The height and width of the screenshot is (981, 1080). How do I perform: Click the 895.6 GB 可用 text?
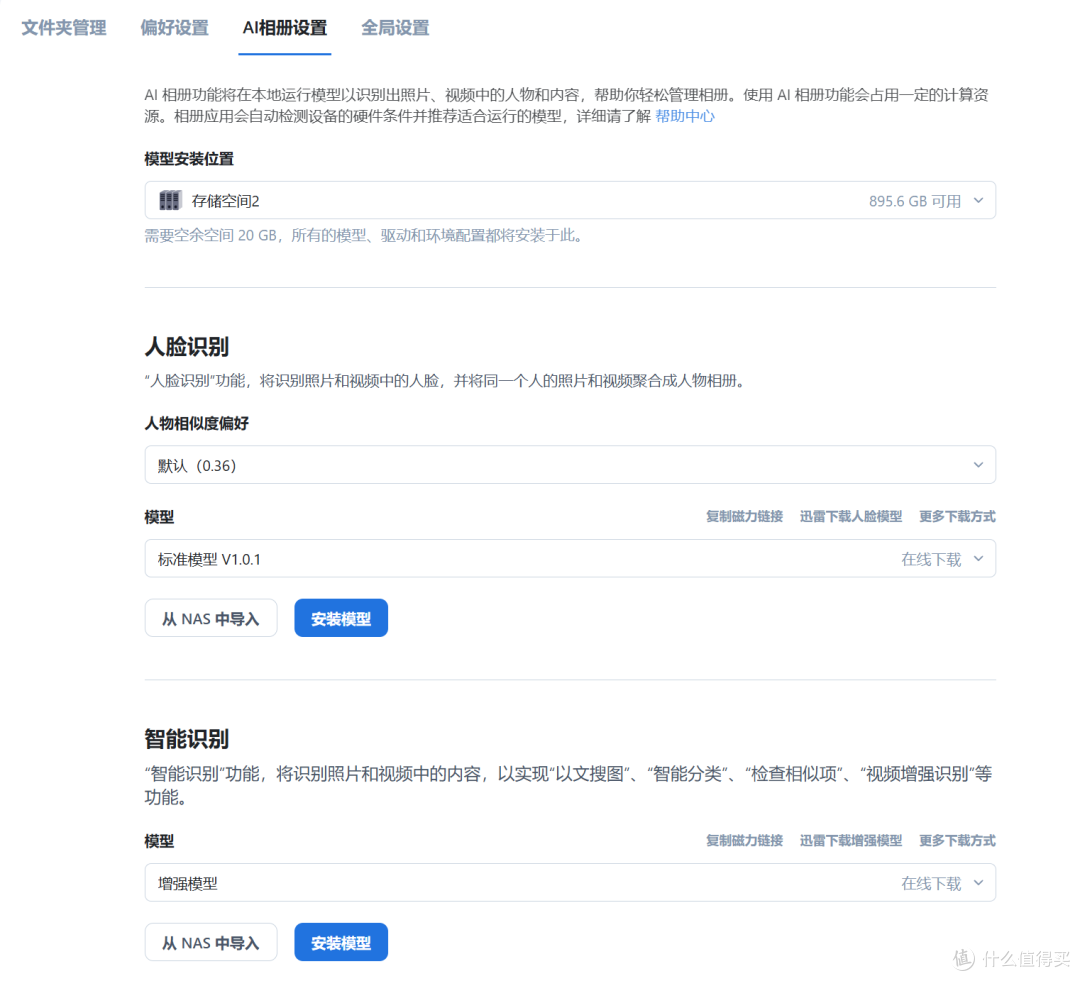point(915,201)
